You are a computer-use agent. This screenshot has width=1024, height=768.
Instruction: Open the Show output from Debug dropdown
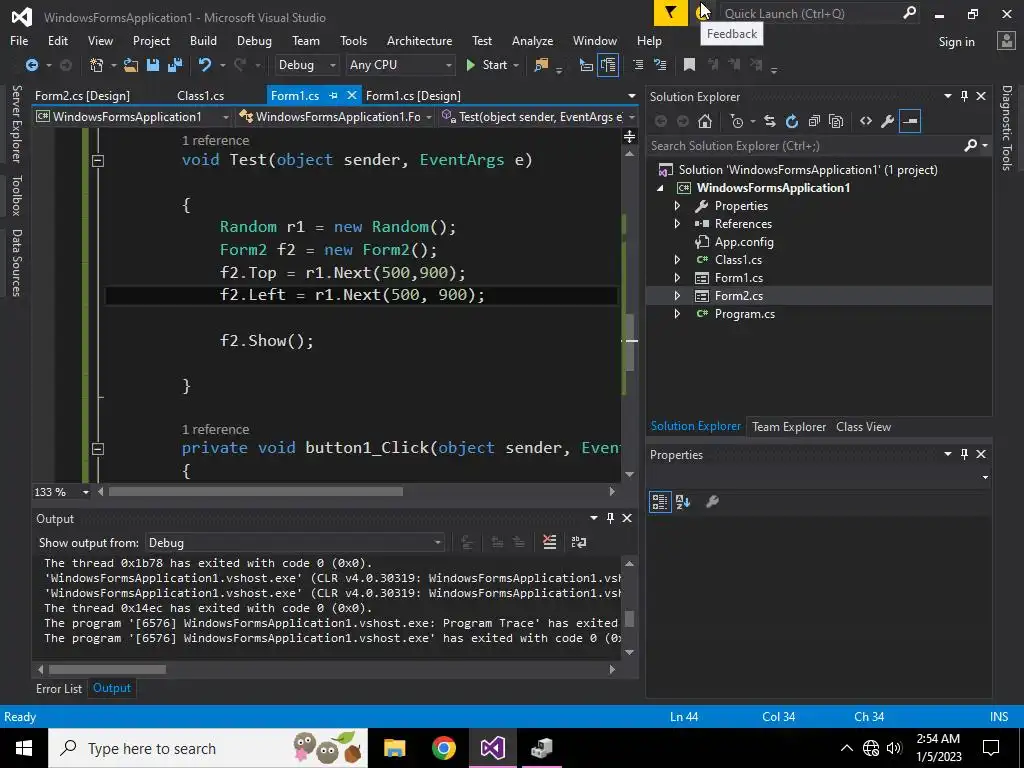pos(295,543)
